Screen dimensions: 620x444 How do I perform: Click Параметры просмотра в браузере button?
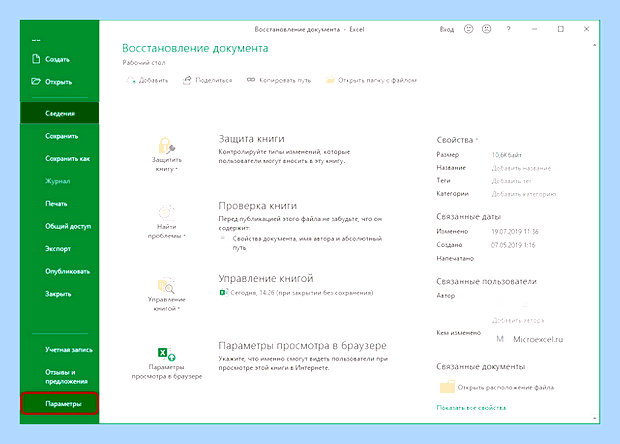coord(166,363)
